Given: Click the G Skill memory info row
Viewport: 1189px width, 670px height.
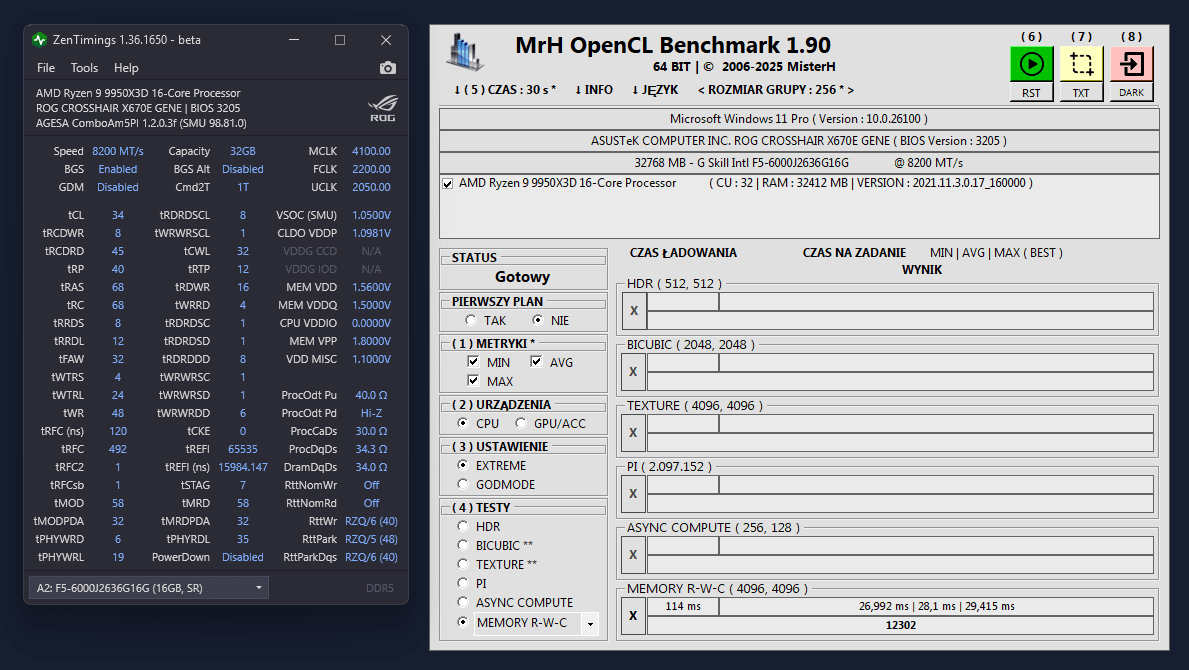Looking at the screenshot, I should (x=798, y=163).
